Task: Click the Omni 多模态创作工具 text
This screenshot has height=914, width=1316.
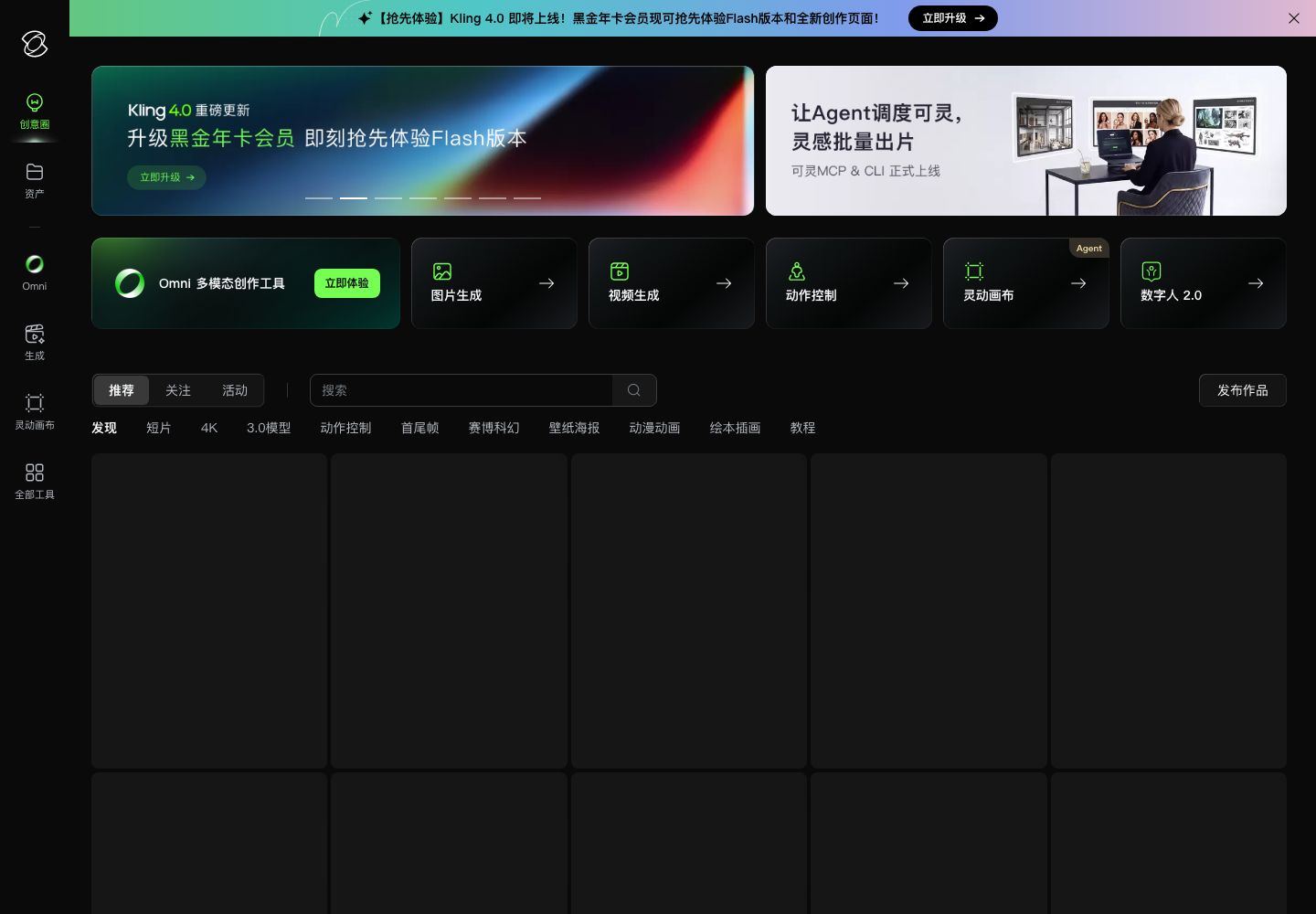Action: (222, 283)
